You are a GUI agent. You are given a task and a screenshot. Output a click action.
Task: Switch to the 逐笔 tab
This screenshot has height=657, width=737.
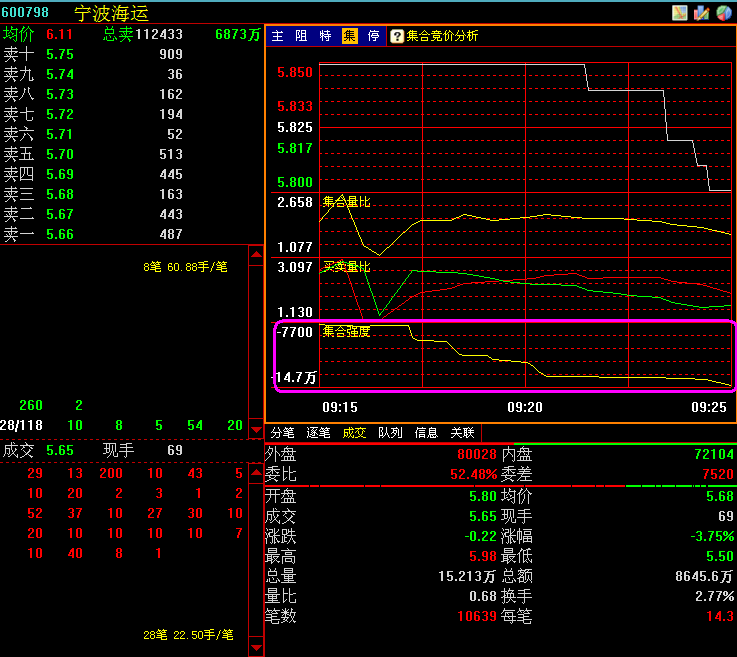click(319, 433)
